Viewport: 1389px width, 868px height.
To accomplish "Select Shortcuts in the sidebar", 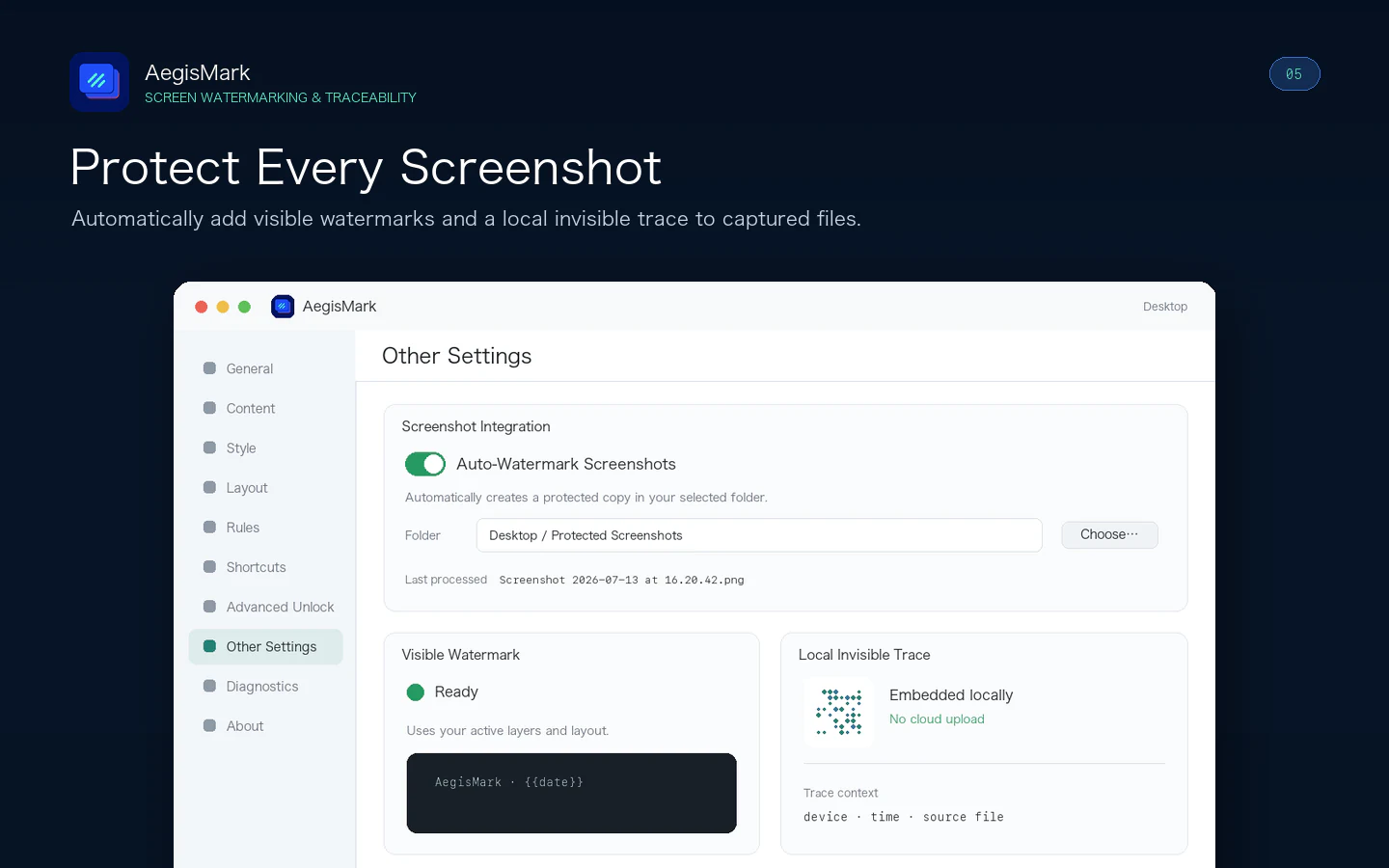I will tap(266, 567).
